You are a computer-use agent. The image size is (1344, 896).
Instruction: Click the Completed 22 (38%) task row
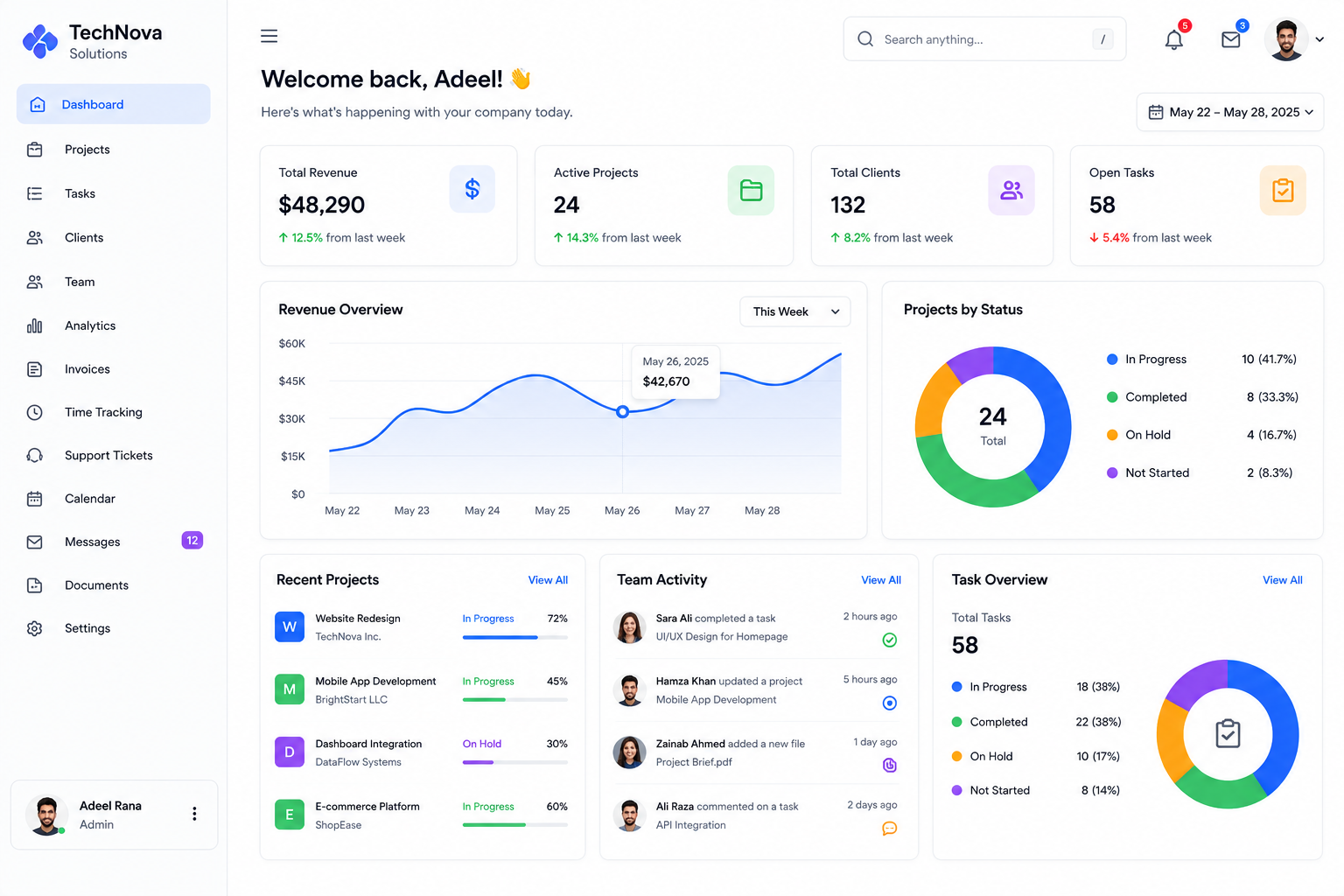coord(1037,722)
